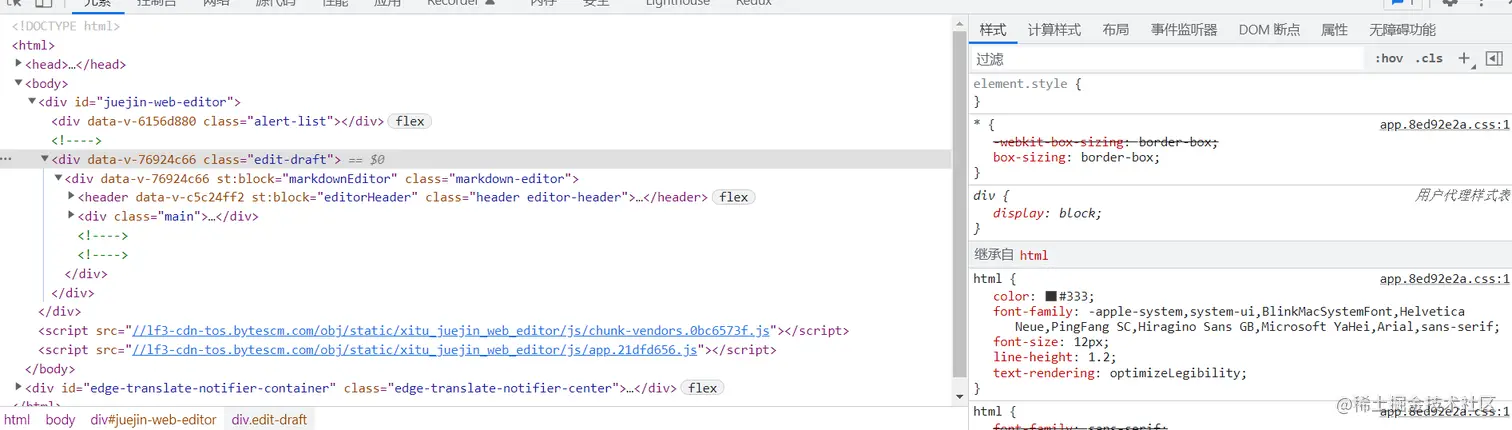
Task: Click the font-family declaration under html rule
Action: click(1247, 319)
